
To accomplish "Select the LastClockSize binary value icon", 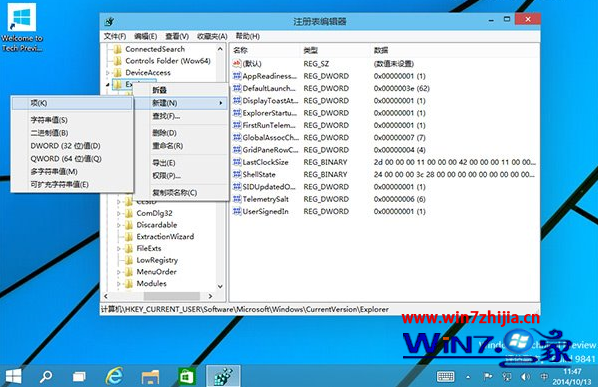I will tap(237, 162).
